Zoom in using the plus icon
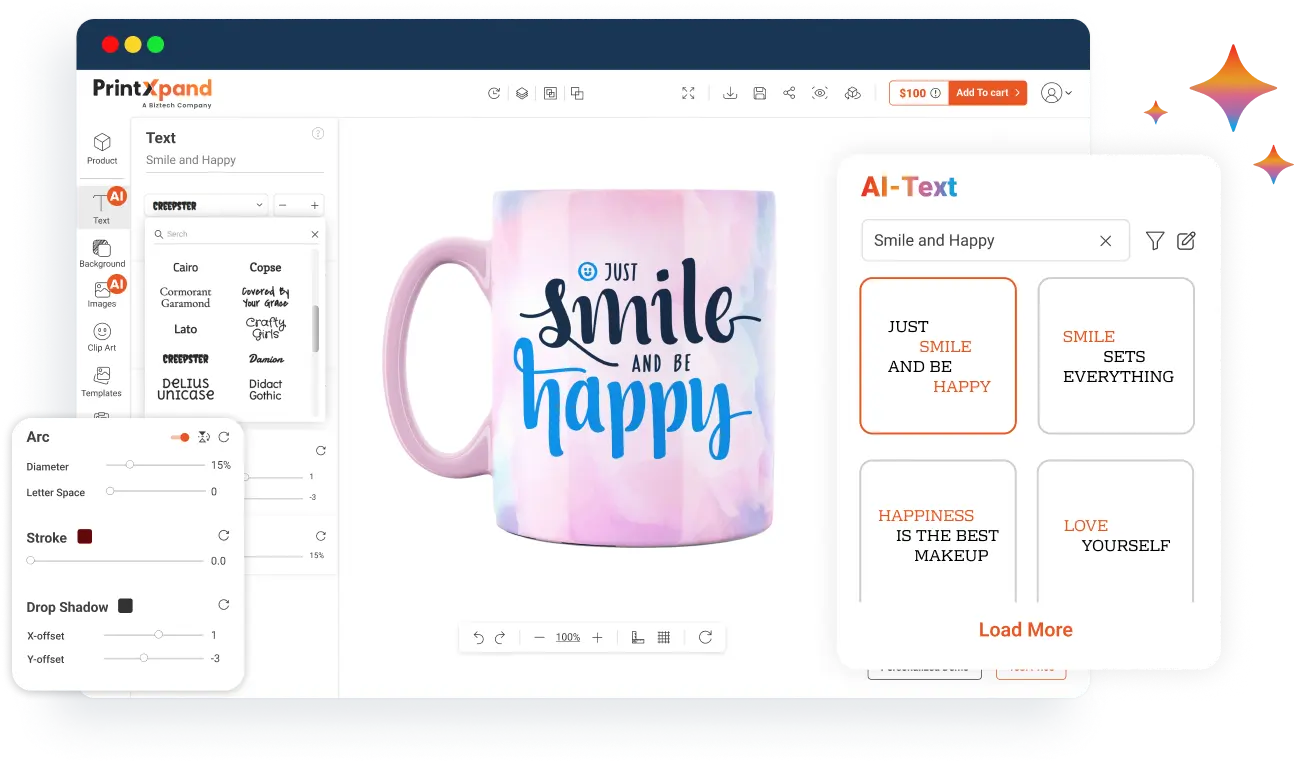Screen dimensions: 1294x762 point(597,637)
